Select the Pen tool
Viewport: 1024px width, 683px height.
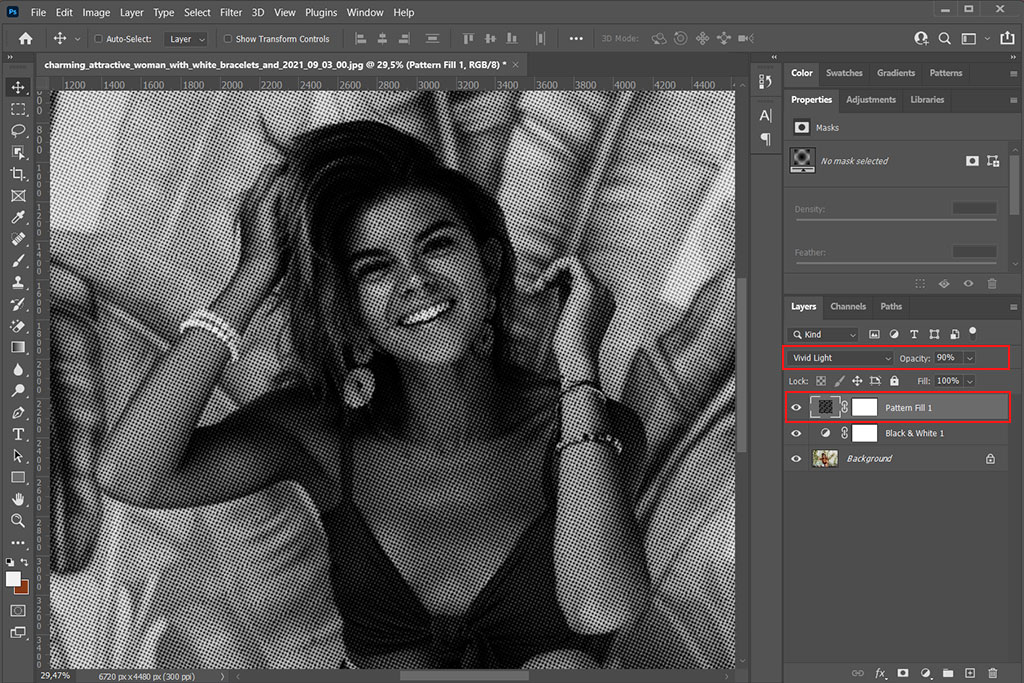coord(18,412)
